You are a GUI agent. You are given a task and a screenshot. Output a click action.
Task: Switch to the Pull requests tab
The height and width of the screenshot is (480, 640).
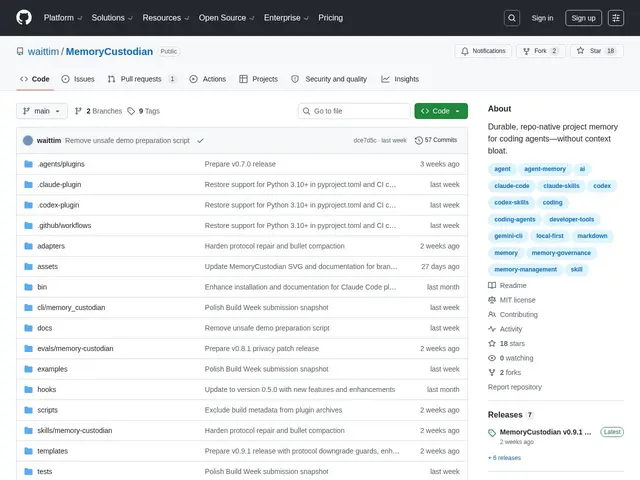click(142, 79)
